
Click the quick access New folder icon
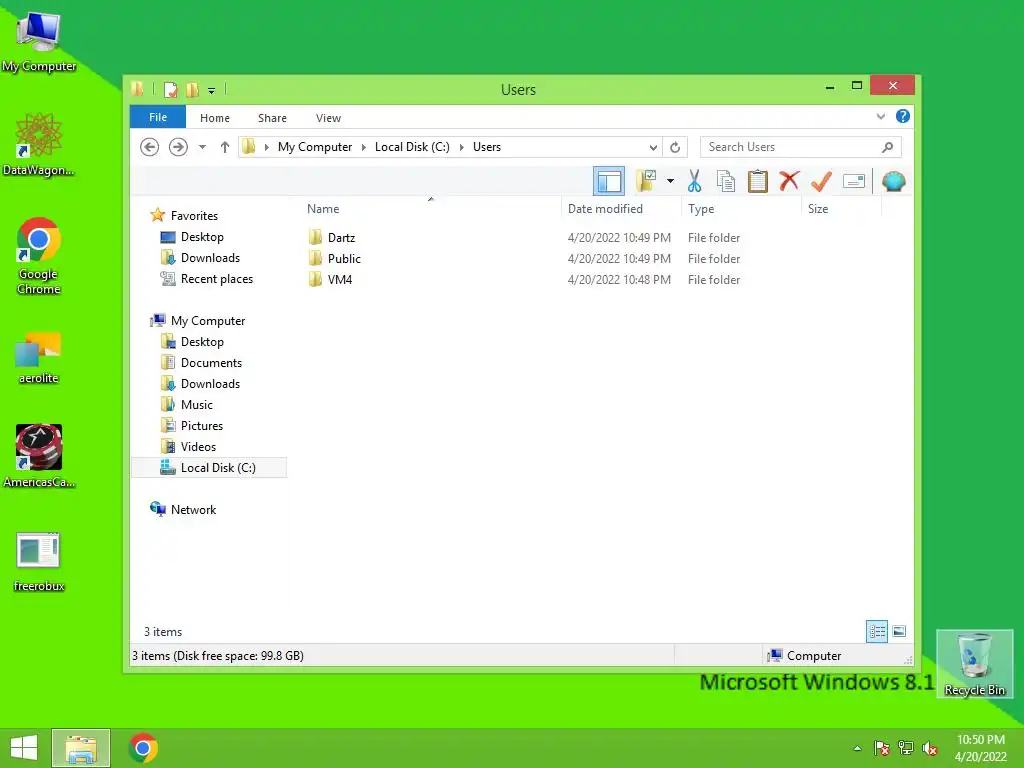coord(192,89)
